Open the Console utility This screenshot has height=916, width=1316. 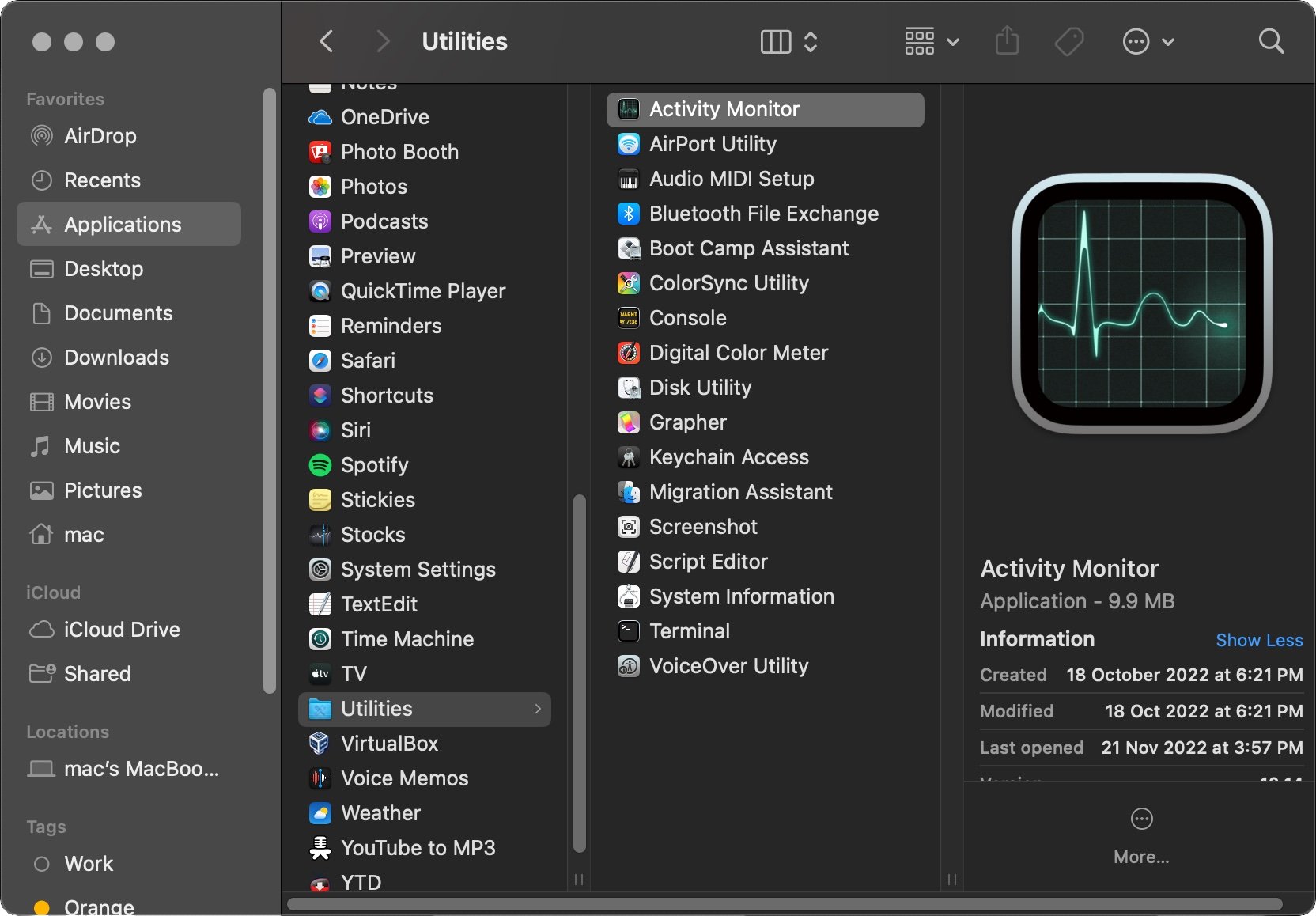click(687, 318)
